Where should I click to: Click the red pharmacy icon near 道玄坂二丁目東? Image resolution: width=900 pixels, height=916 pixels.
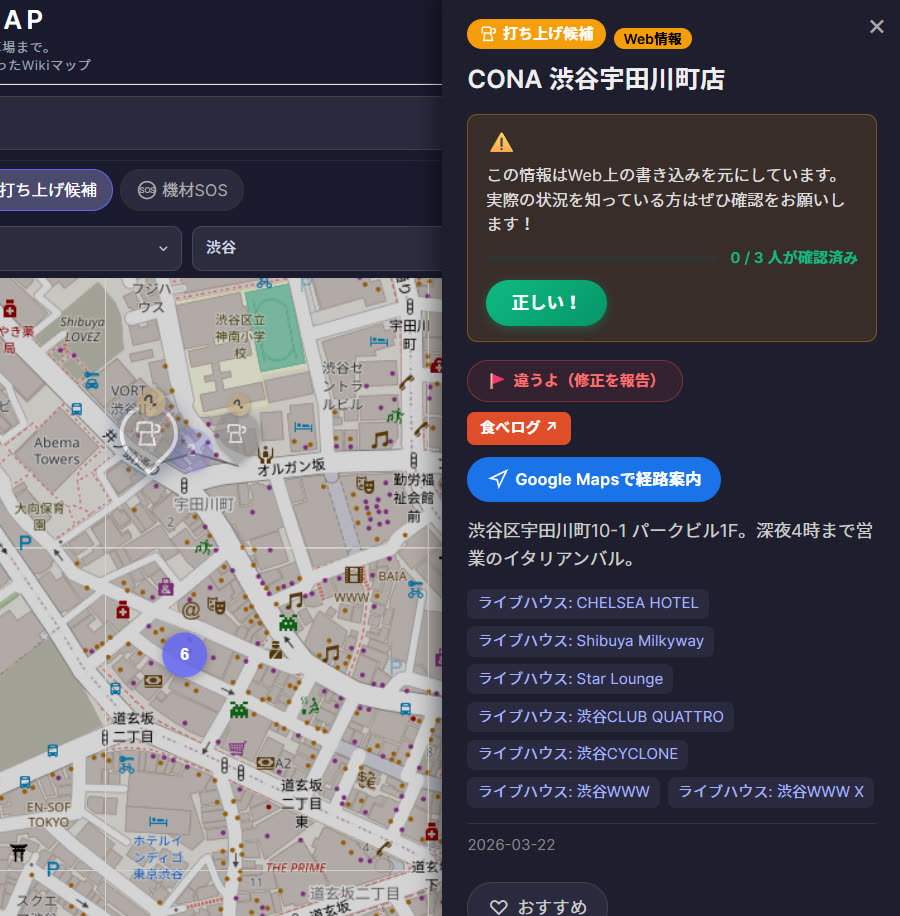[x=432, y=831]
